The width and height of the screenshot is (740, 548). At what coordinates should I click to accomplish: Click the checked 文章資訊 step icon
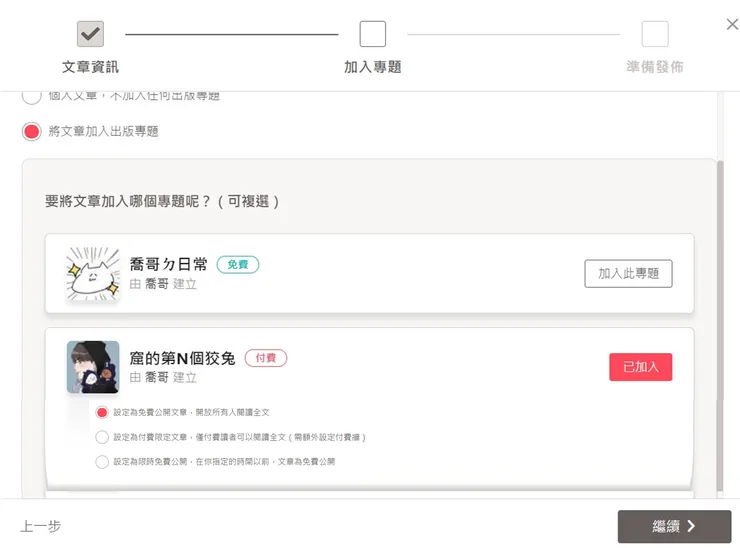(x=90, y=34)
